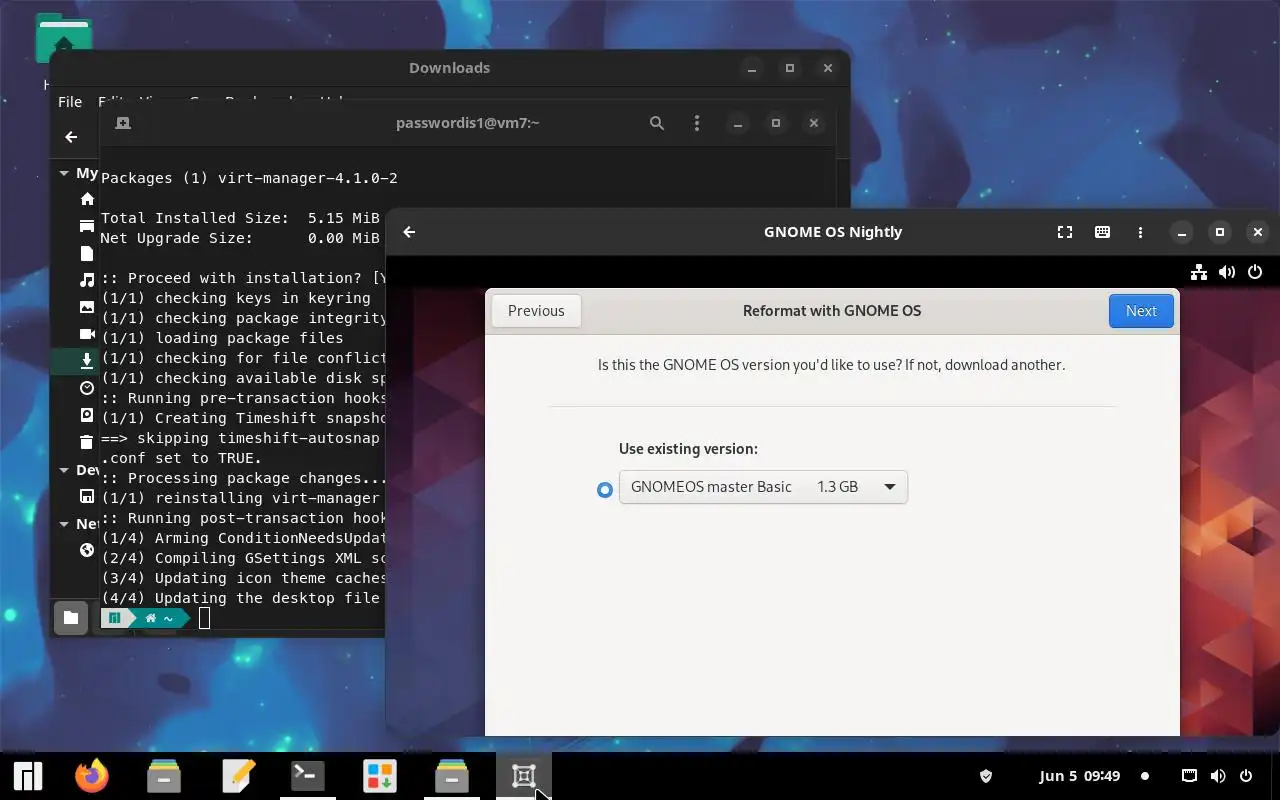The image size is (1280, 800).
Task: Open the search in the terminal window
Action: tap(657, 123)
